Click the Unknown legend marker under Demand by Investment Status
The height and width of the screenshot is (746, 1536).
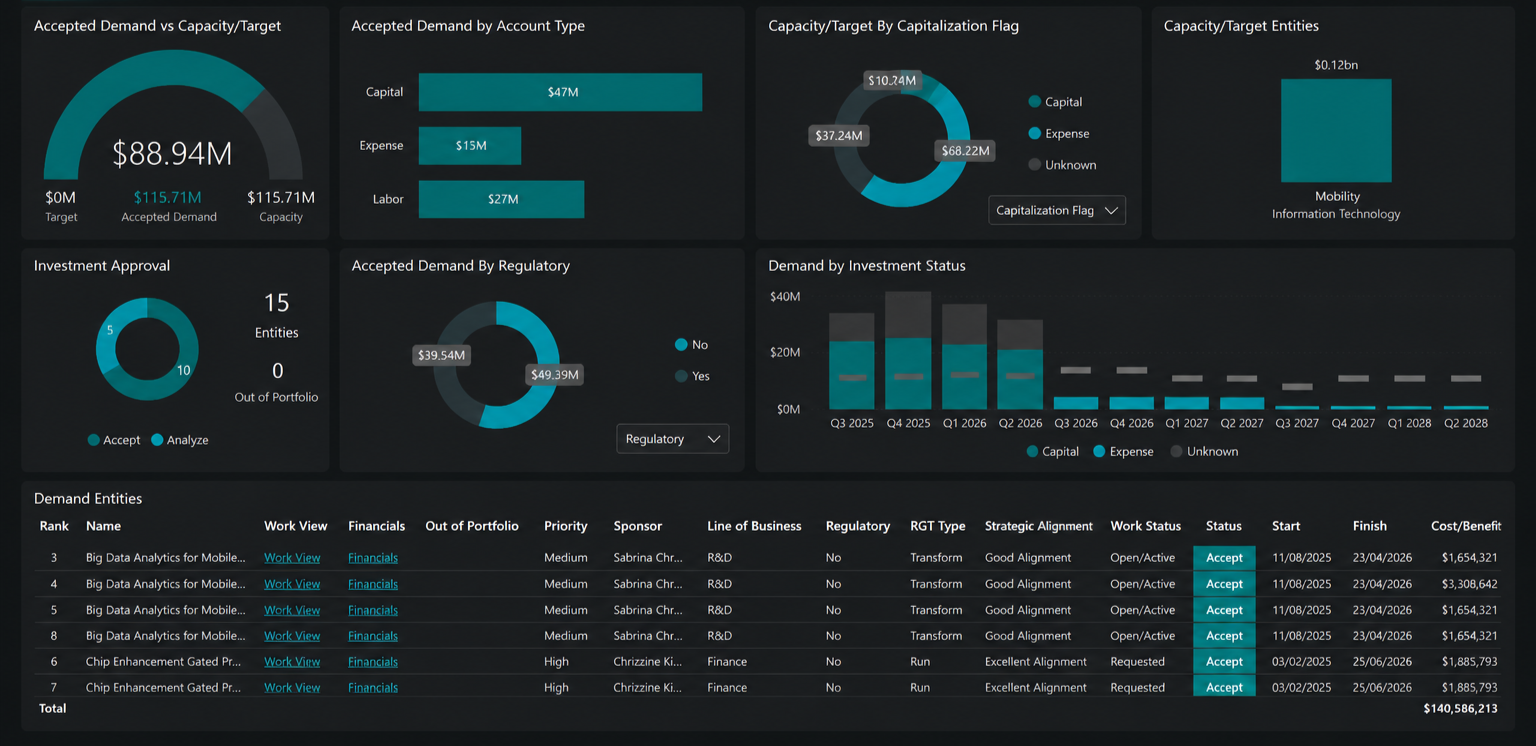point(1177,452)
